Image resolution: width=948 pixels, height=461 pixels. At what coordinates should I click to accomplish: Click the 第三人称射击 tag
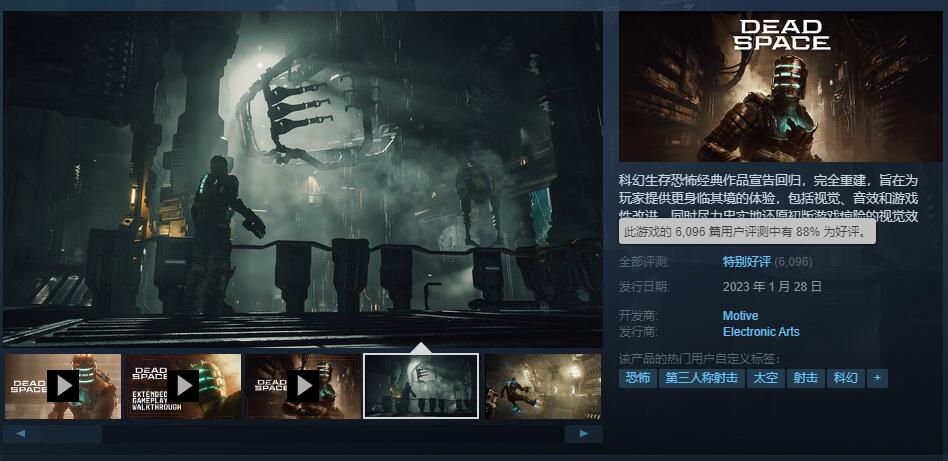pos(702,378)
